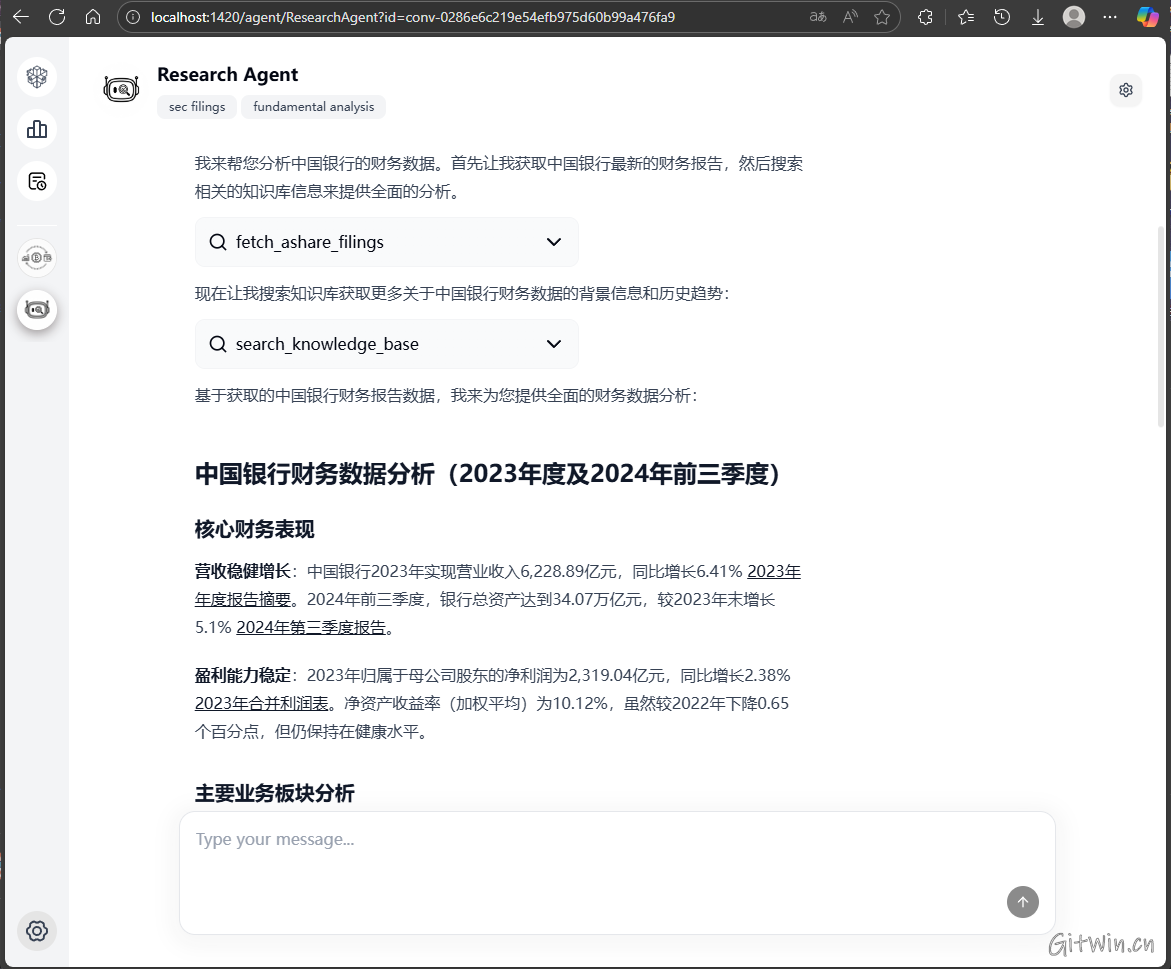
Task: Click the "sec filings" tag
Action: 197,107
